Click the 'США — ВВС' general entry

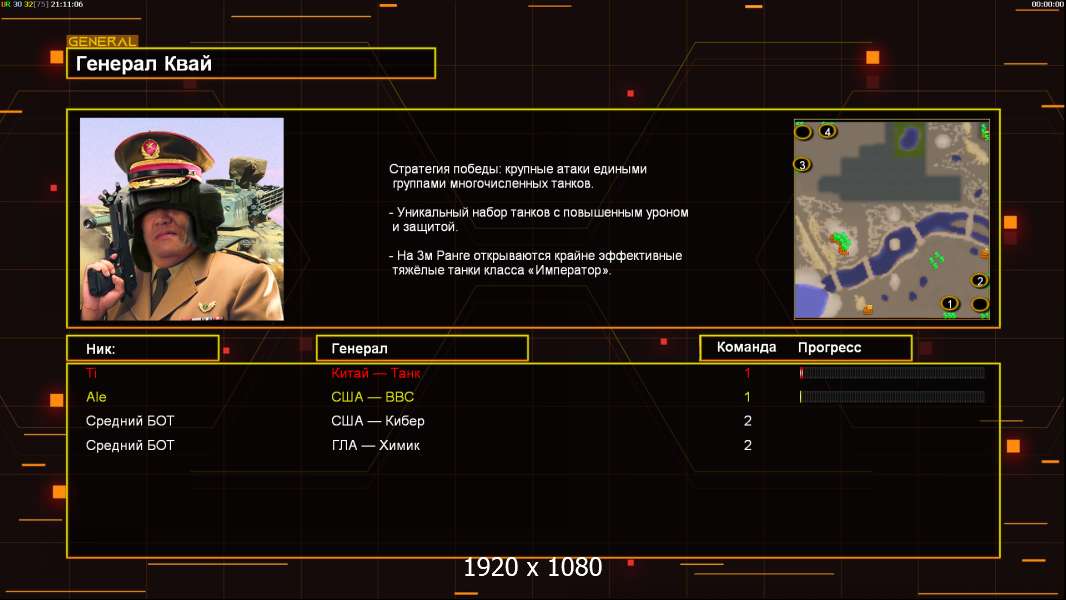[373, 397]
